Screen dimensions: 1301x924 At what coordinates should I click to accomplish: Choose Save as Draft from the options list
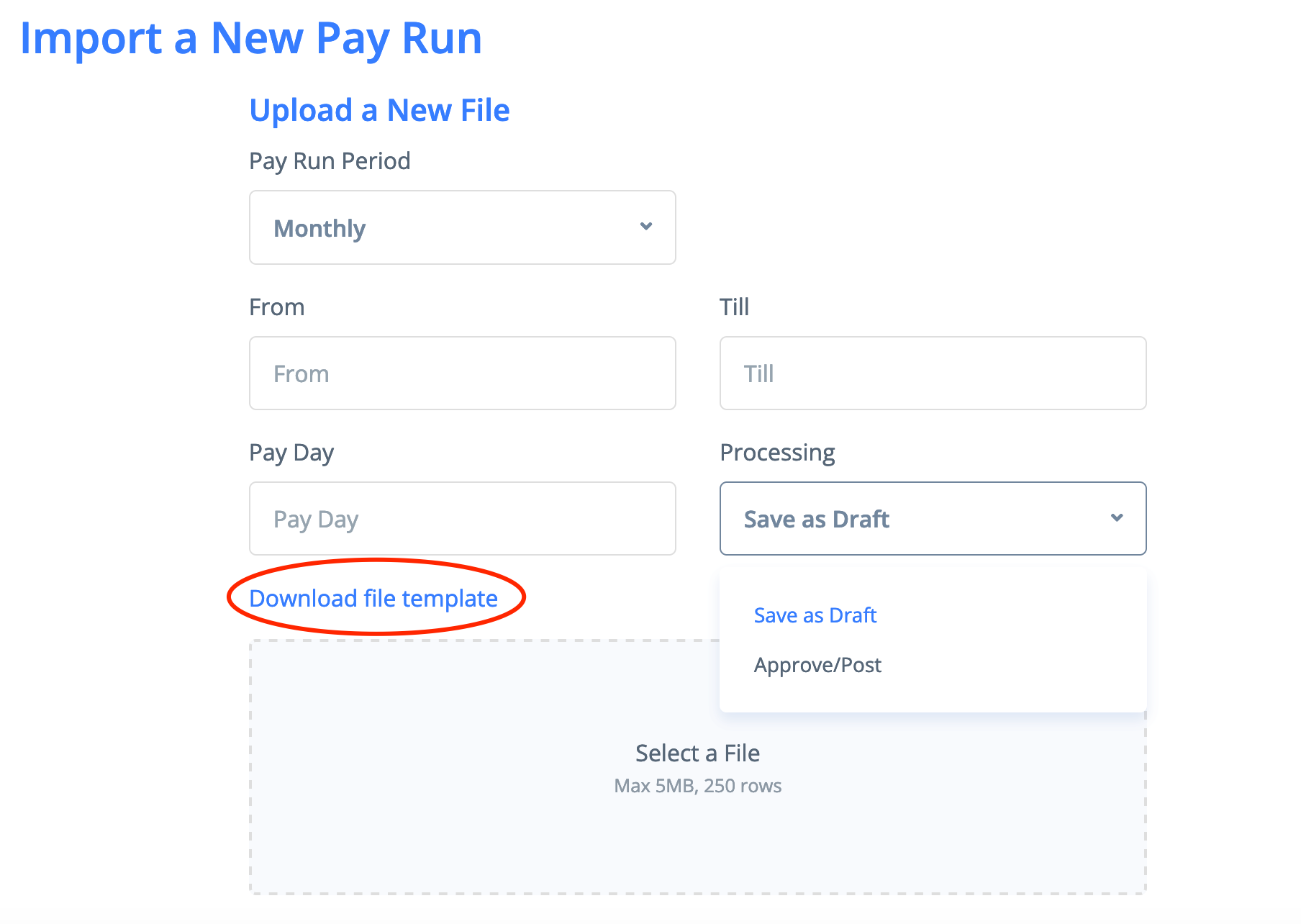click(815, 615)
